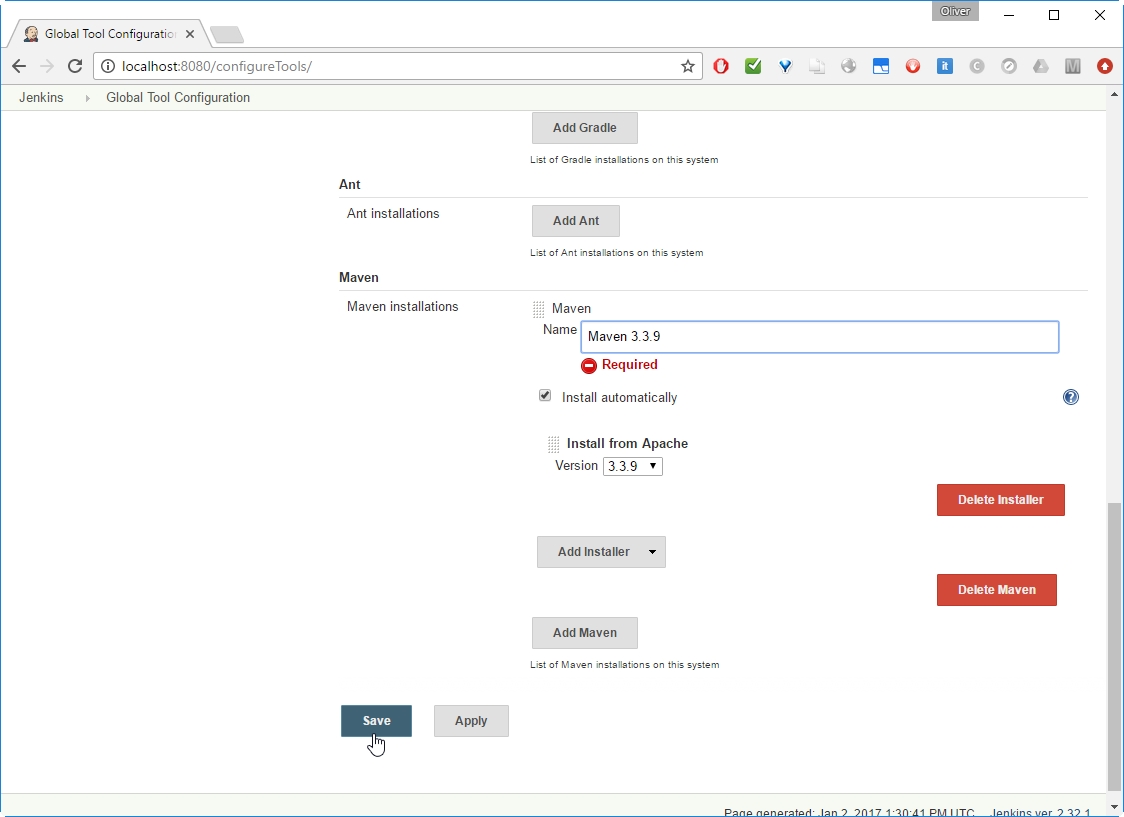Click the Google Drive extension icon
The image size is (1124, 817).
point(1041,66)
